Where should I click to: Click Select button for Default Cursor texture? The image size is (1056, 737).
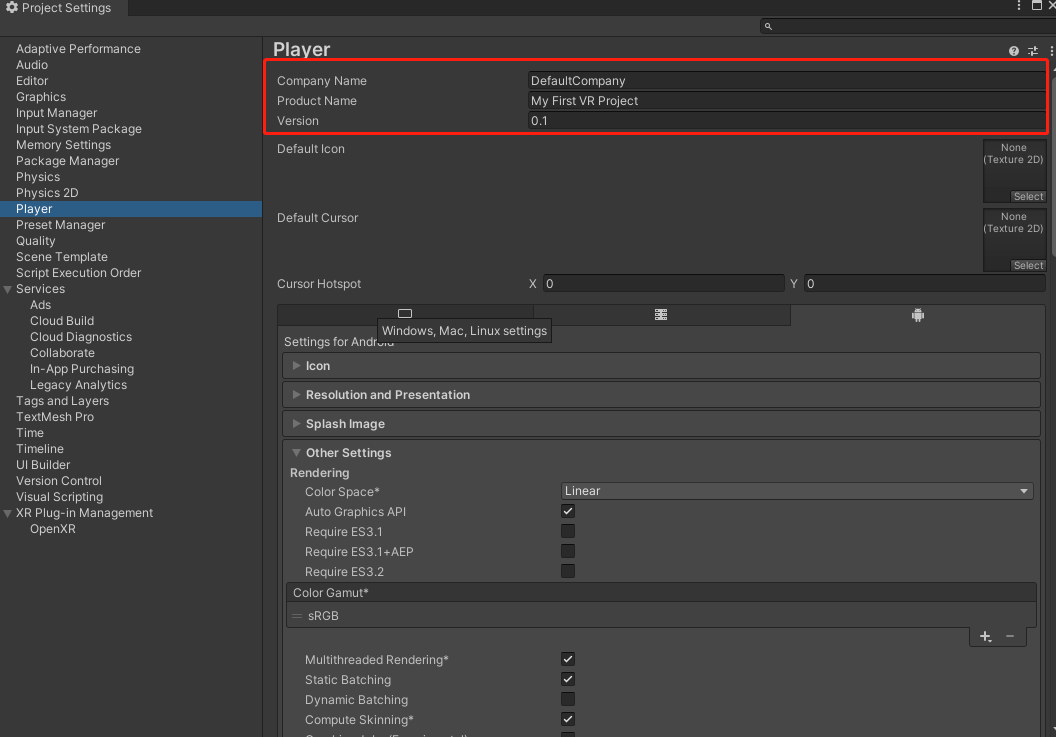tap(1028, 266)
